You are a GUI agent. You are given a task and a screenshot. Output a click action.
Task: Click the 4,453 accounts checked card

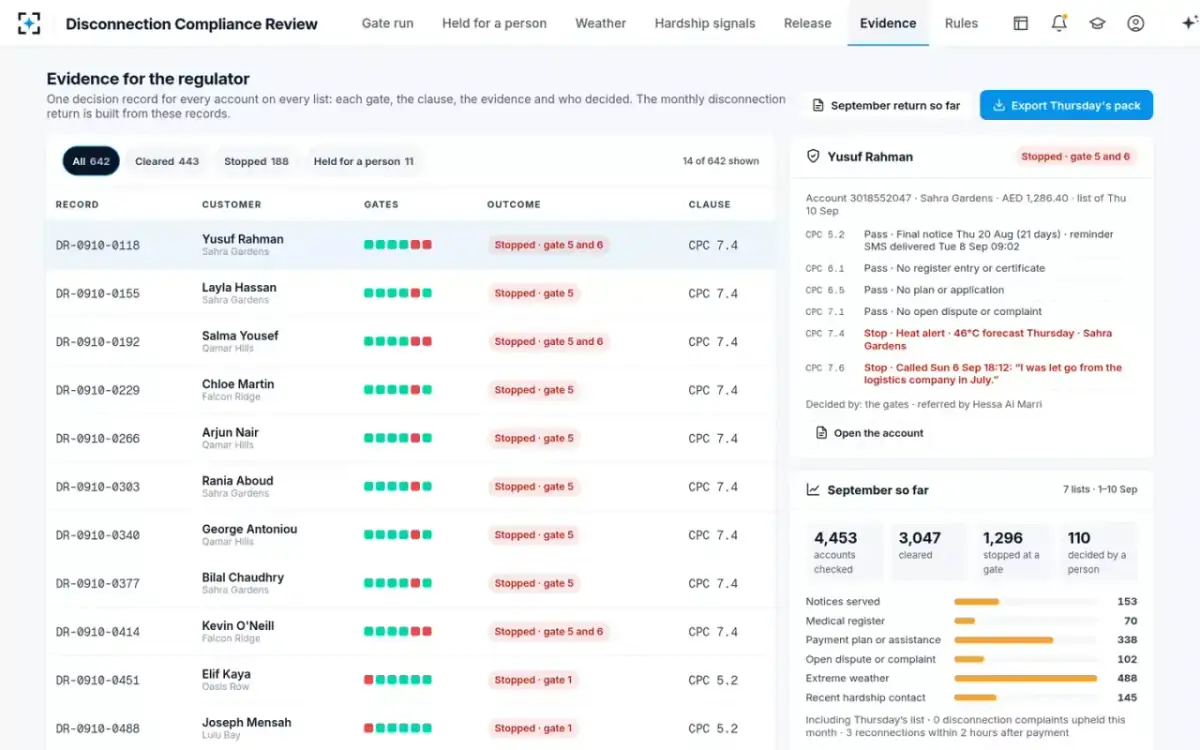(844, 551)
